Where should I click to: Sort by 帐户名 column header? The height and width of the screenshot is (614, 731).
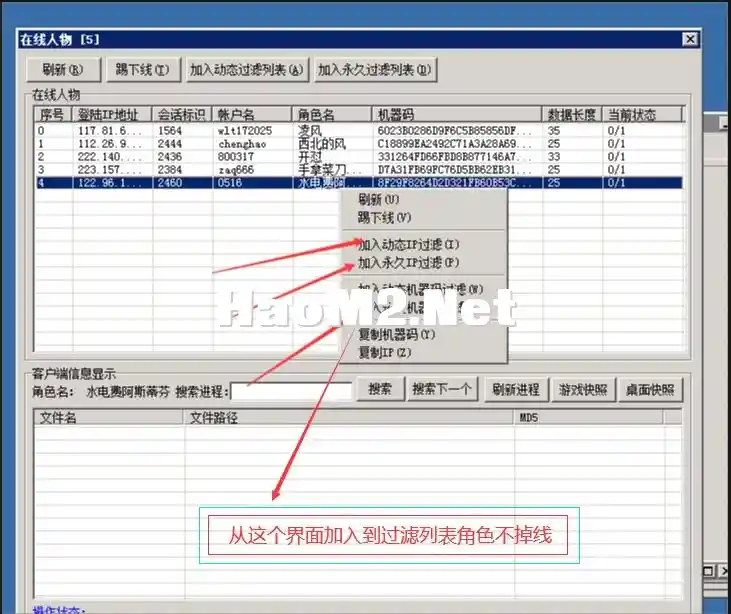click(x=252, y=114)
